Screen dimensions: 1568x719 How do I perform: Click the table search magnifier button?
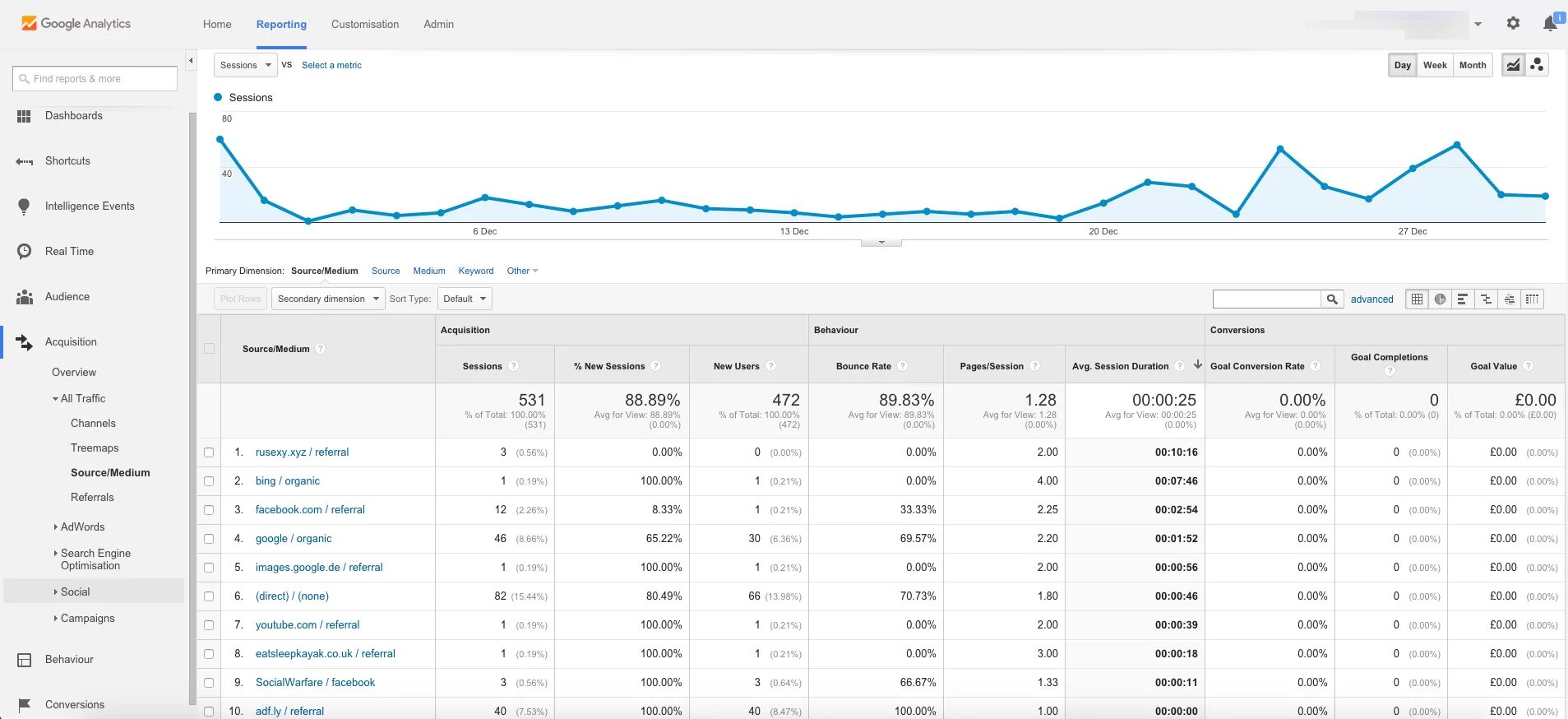pos(1332,299)
